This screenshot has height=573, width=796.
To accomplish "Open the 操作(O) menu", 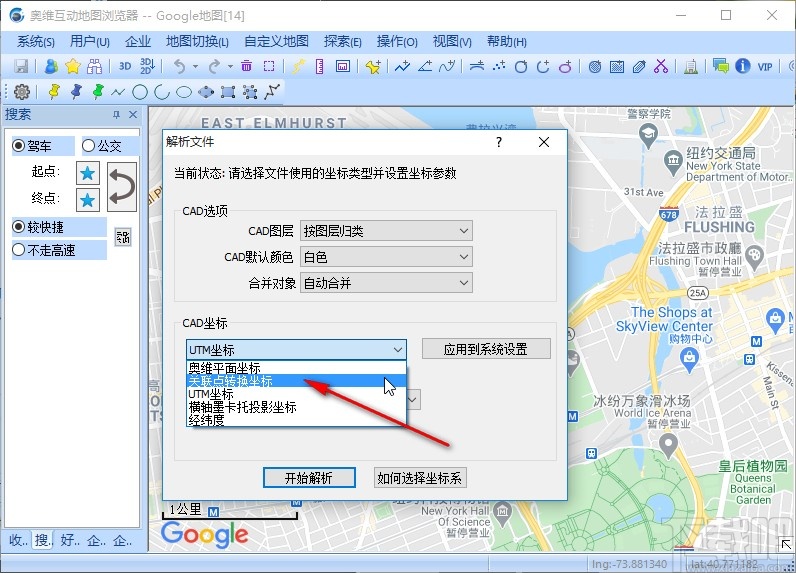I will click(397, 42).
